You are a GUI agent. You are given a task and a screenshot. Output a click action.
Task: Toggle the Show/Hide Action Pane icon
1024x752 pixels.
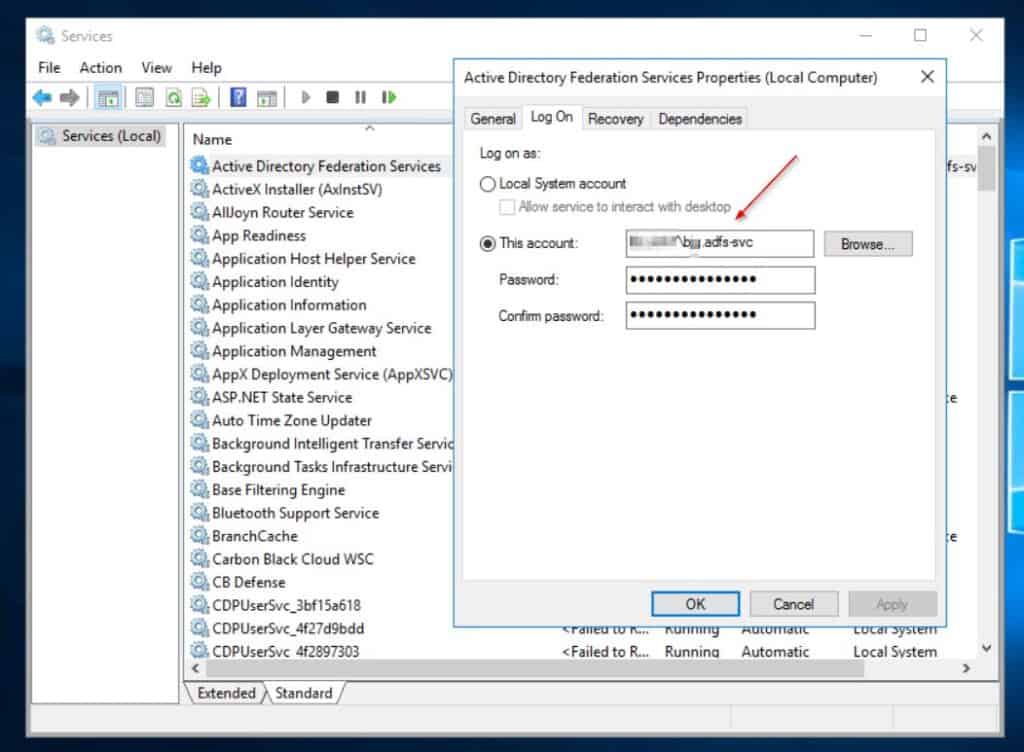click(x=266, y=98)
